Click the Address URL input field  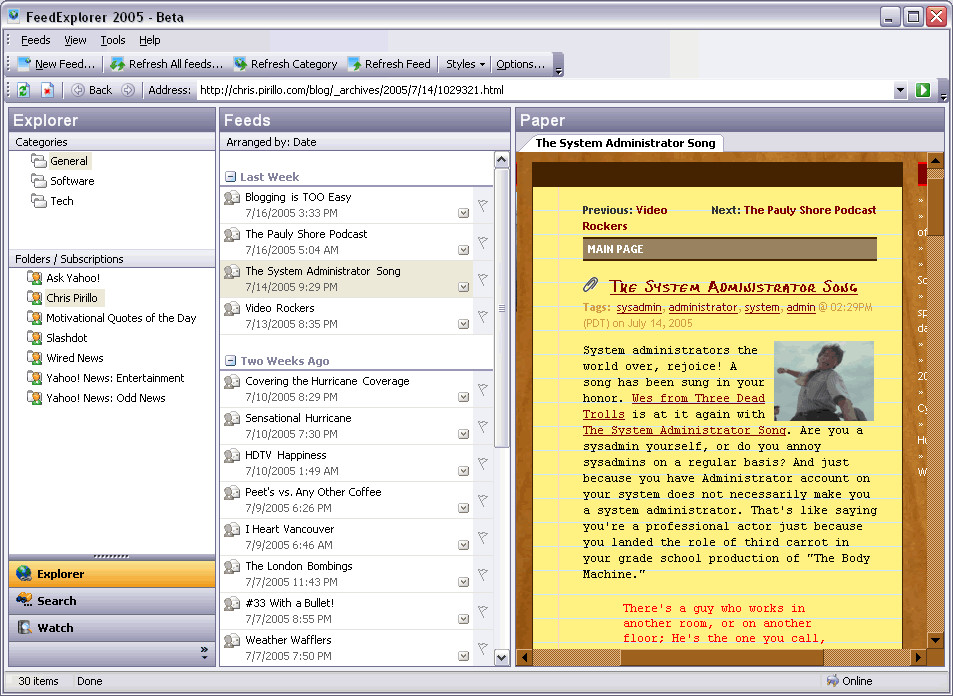[545, 91]
